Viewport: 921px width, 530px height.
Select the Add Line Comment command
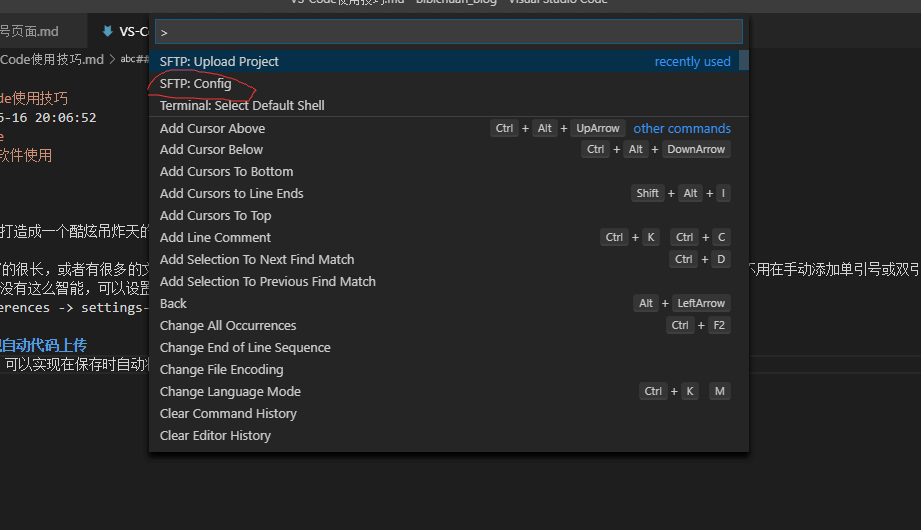215,238
